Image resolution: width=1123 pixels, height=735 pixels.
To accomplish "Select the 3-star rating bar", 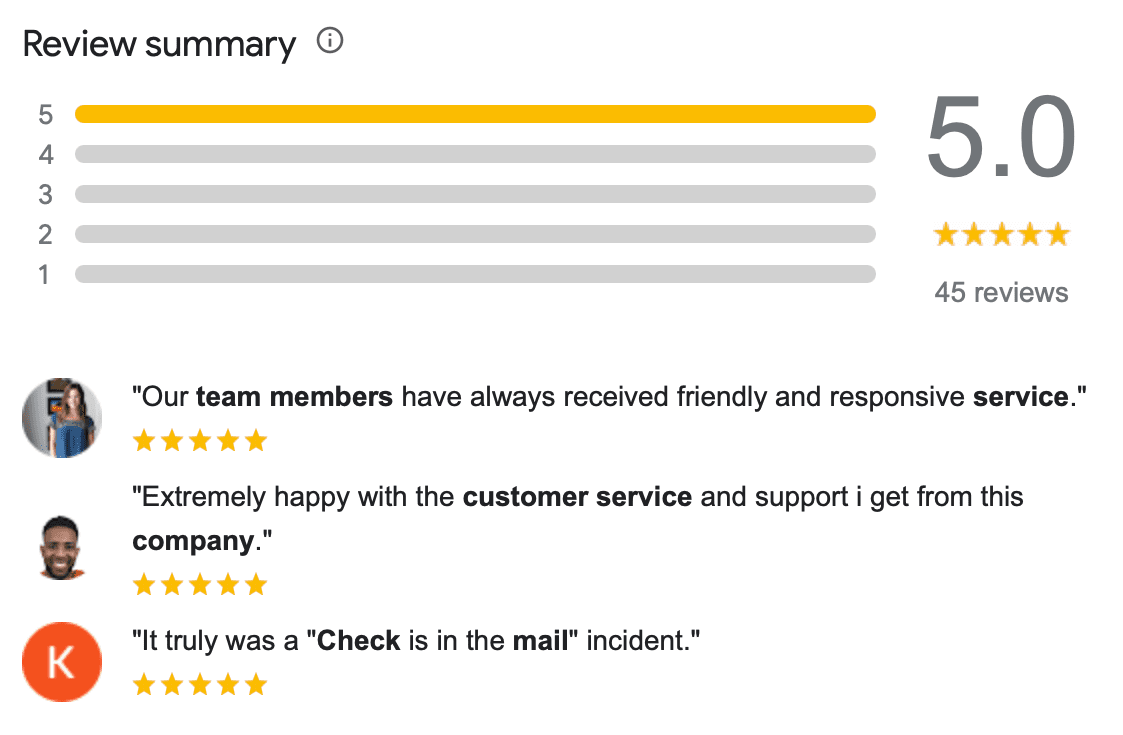I will click(x=476, y=194).
